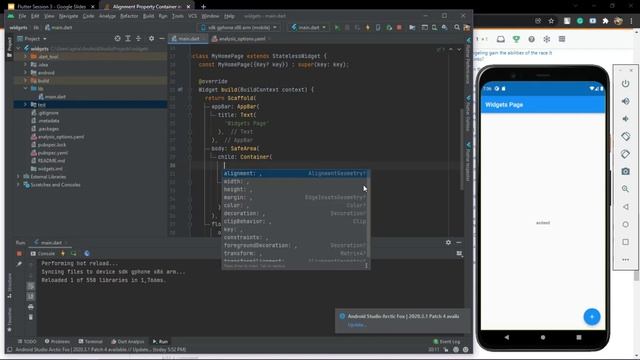
Task: Trigger Flutter hot reload lightning icon in toolbar
Action: (368, 27)
